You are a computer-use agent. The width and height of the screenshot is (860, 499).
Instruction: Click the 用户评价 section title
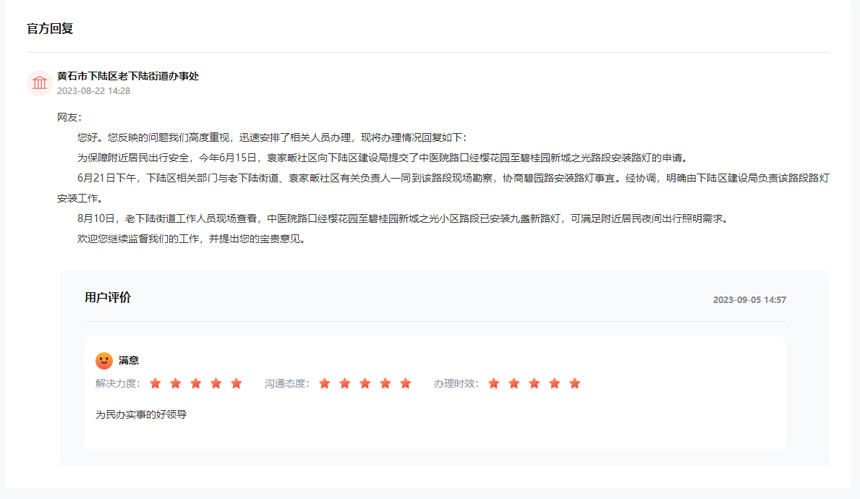point(107,298)
